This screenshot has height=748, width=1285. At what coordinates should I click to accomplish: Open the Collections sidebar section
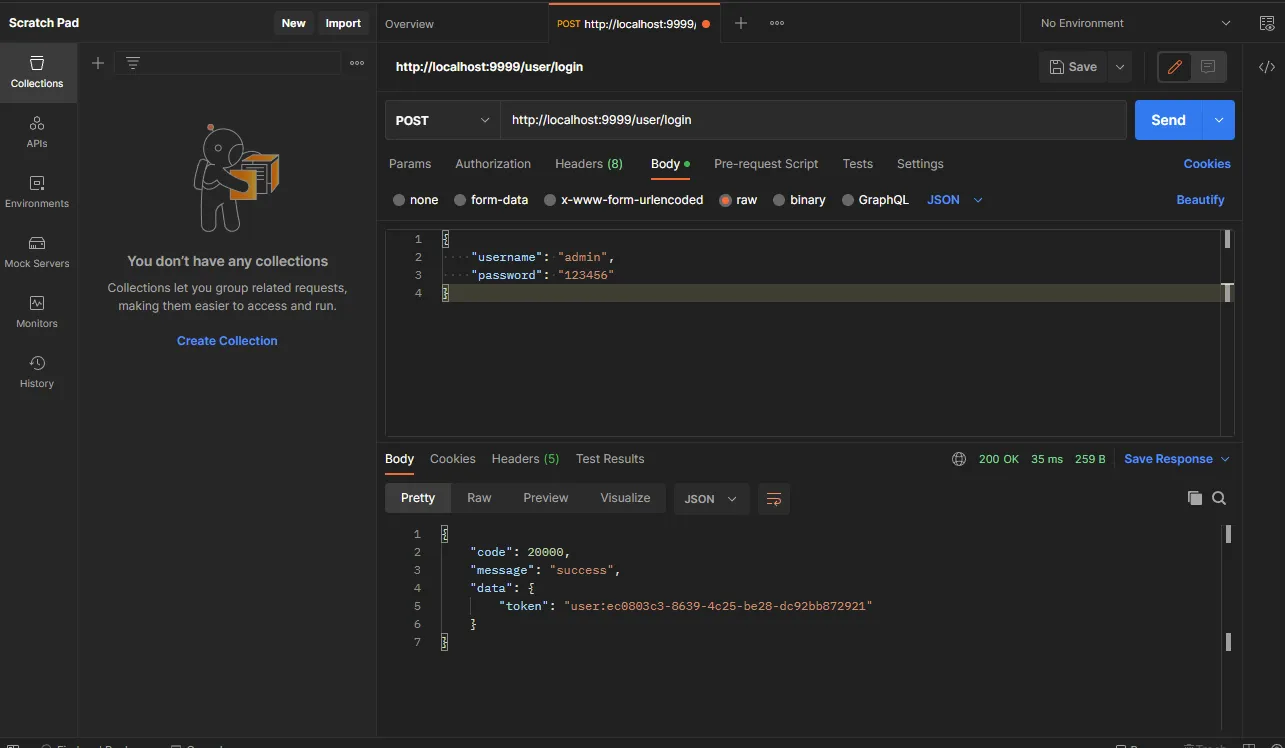pos(37,72)
